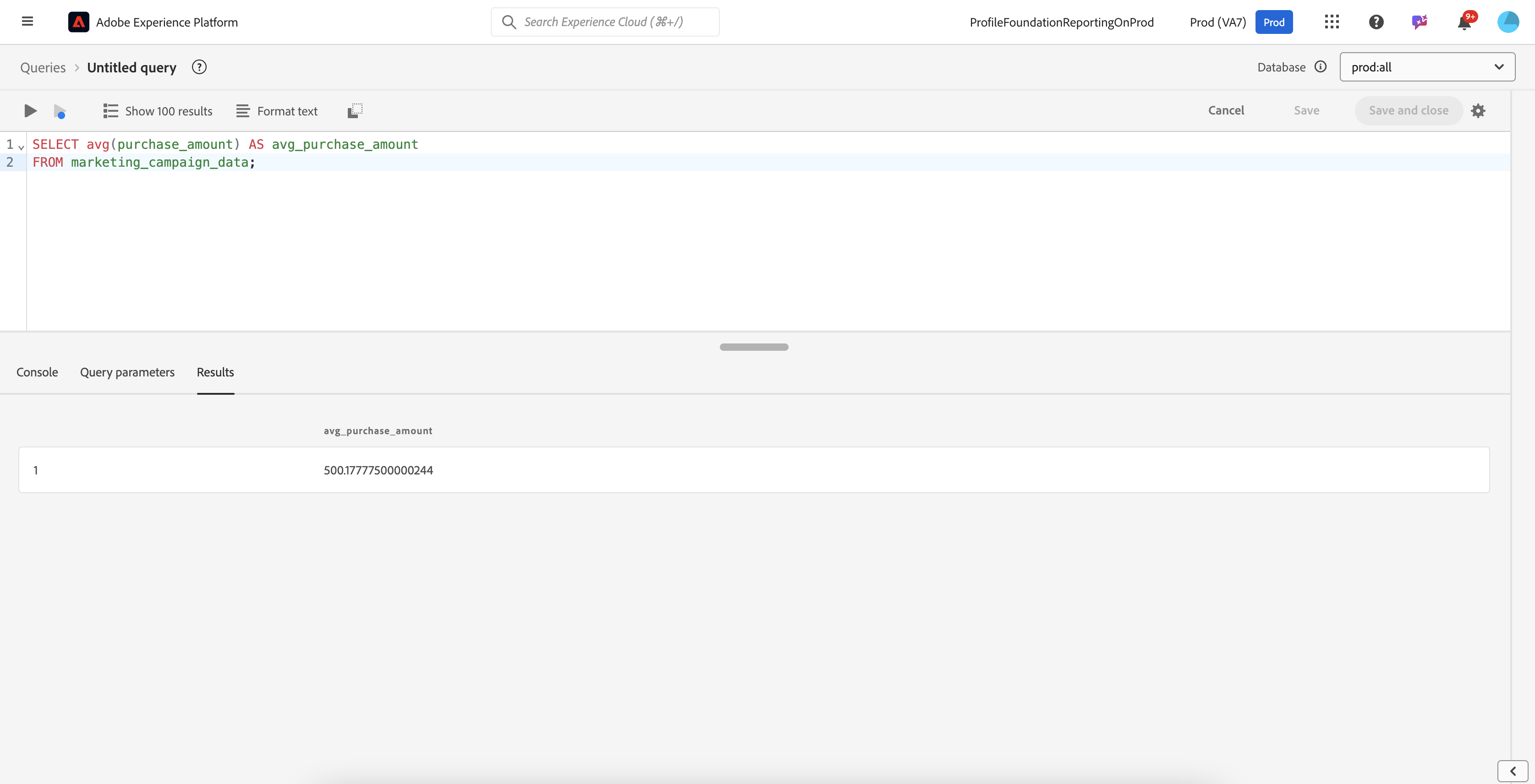1535x784 pixels.
Task: Click the editor/results pane divider handle
Action: point(753,347)
